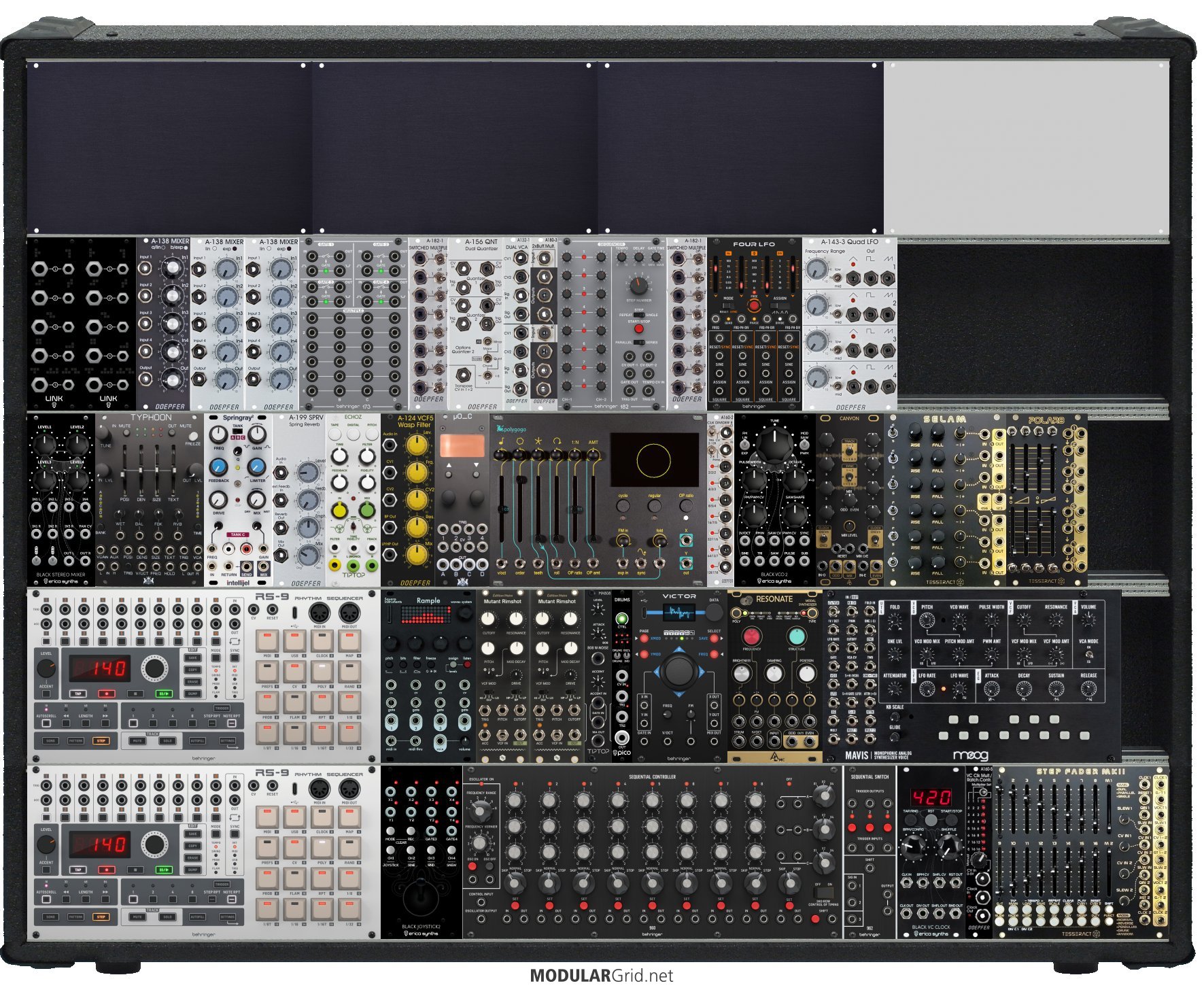
Task: Click the polygogo circle scope display
Action: pos(654,460)
